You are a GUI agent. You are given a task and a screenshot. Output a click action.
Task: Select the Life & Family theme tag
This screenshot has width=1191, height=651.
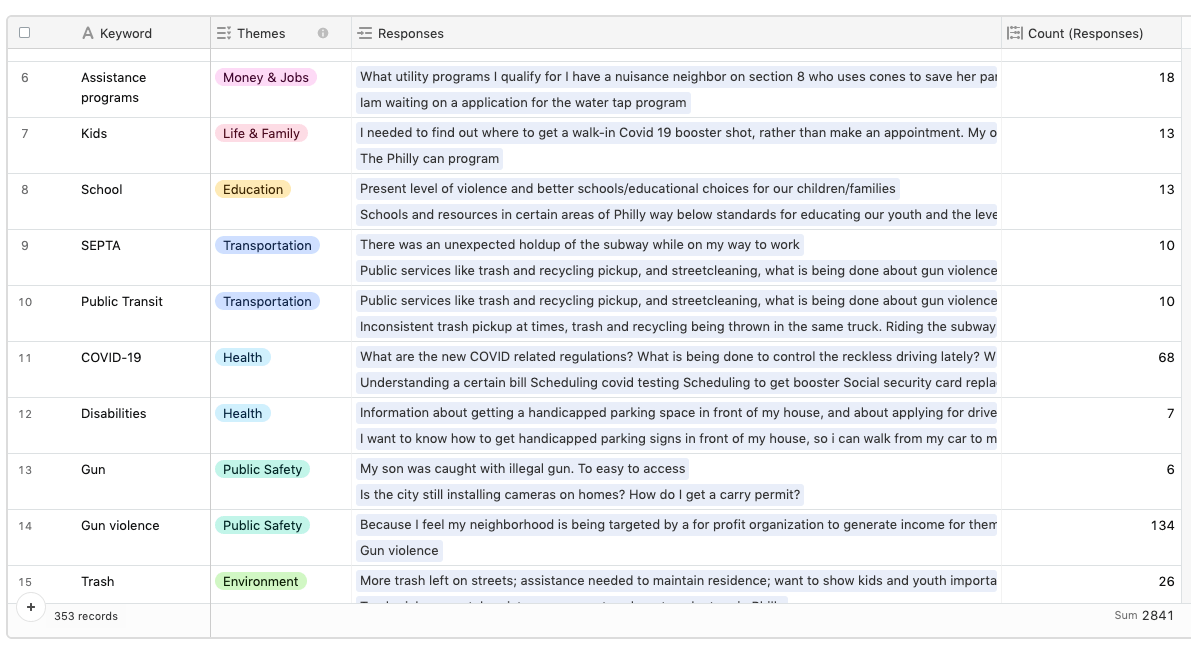(261, 134)
